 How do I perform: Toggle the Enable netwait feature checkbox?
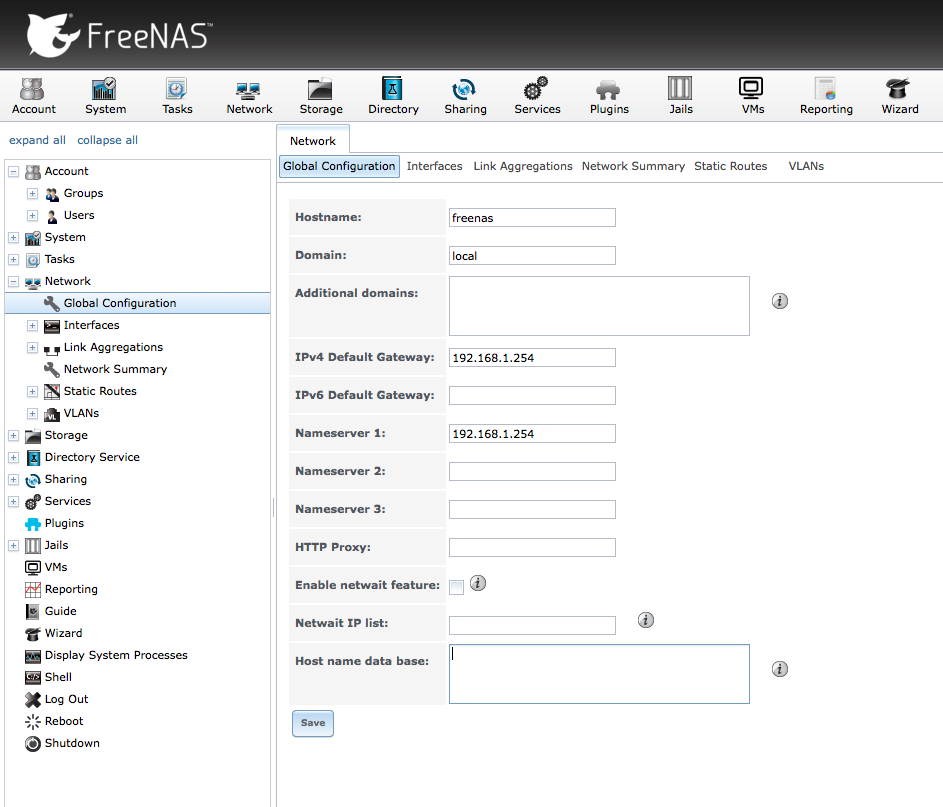456,587
